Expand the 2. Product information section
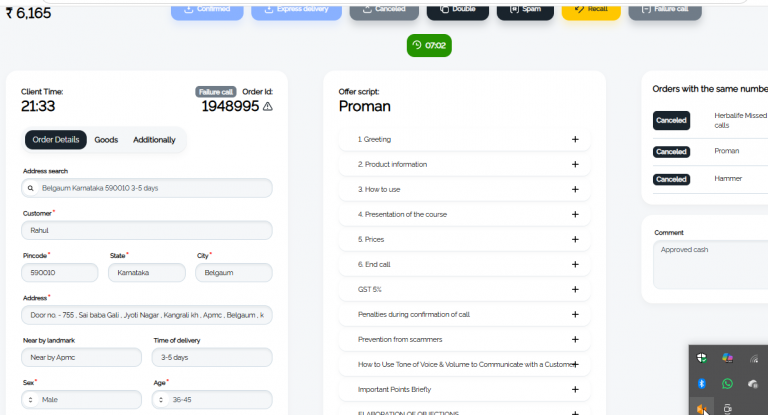Screen dimensions: 768x415 click(464, 165)
